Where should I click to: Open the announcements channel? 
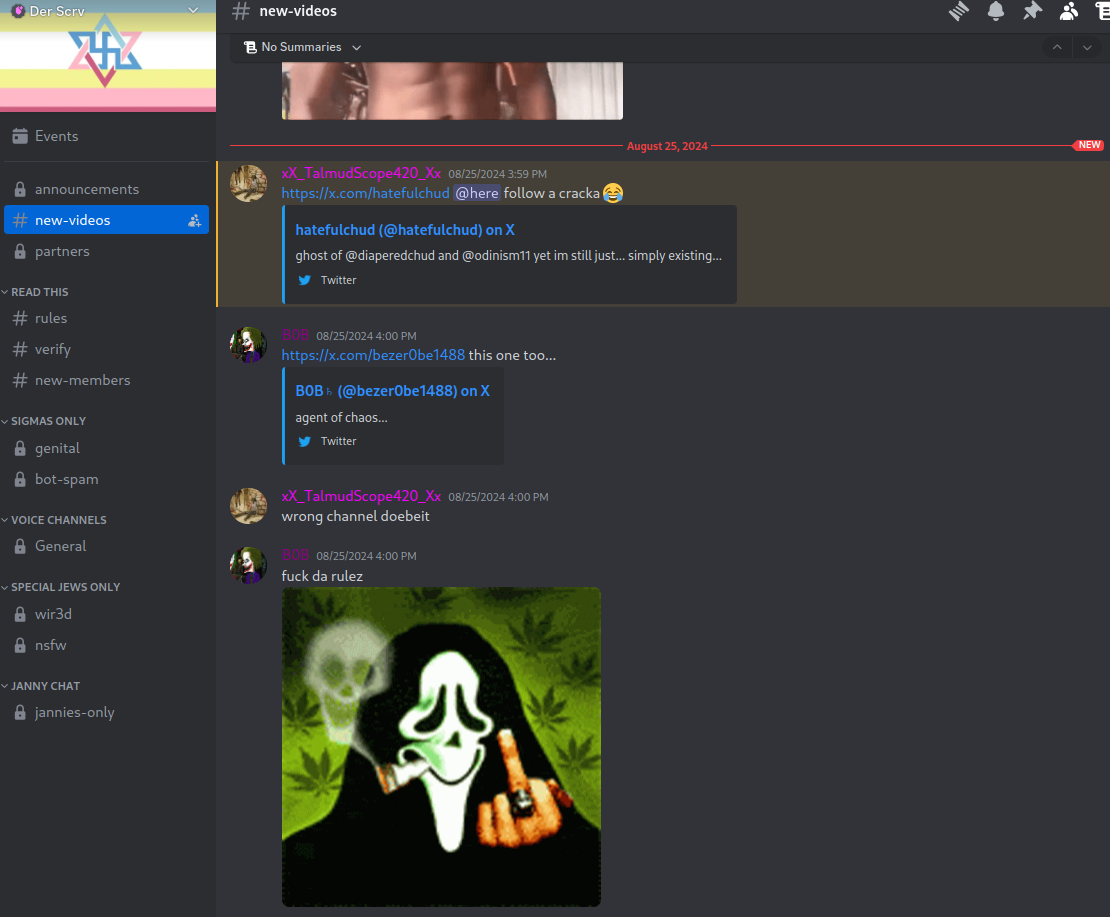106,189
